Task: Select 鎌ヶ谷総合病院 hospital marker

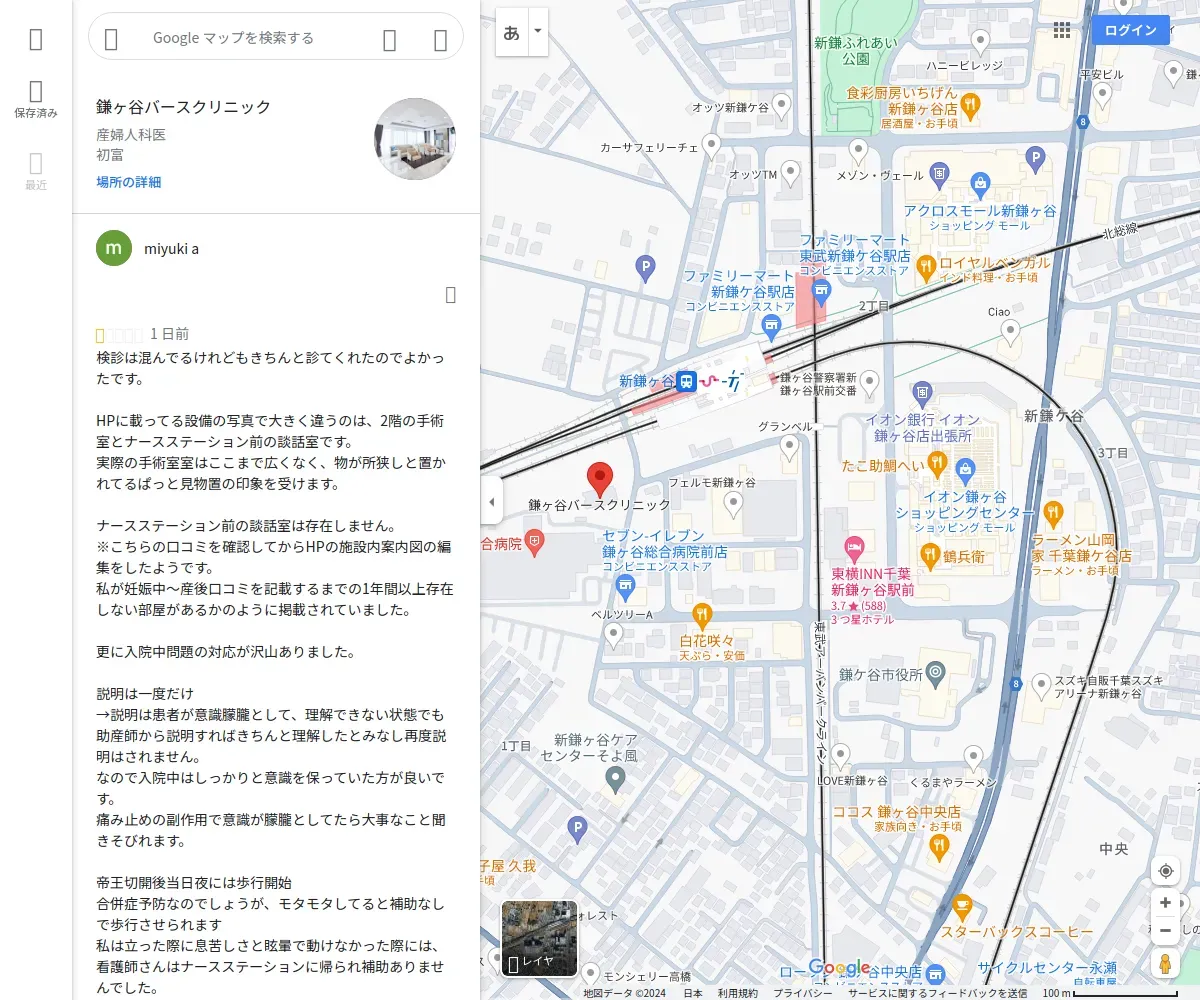Action: 536,543
